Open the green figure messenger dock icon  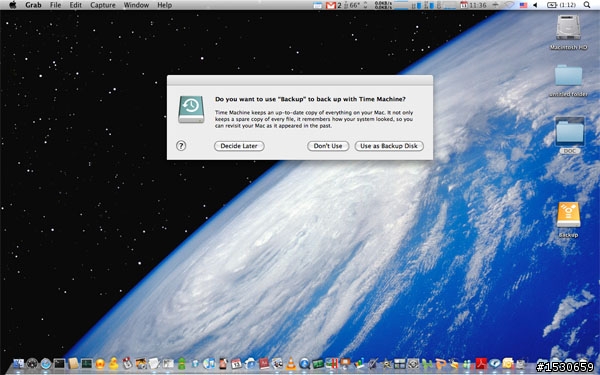coord(181,364)
